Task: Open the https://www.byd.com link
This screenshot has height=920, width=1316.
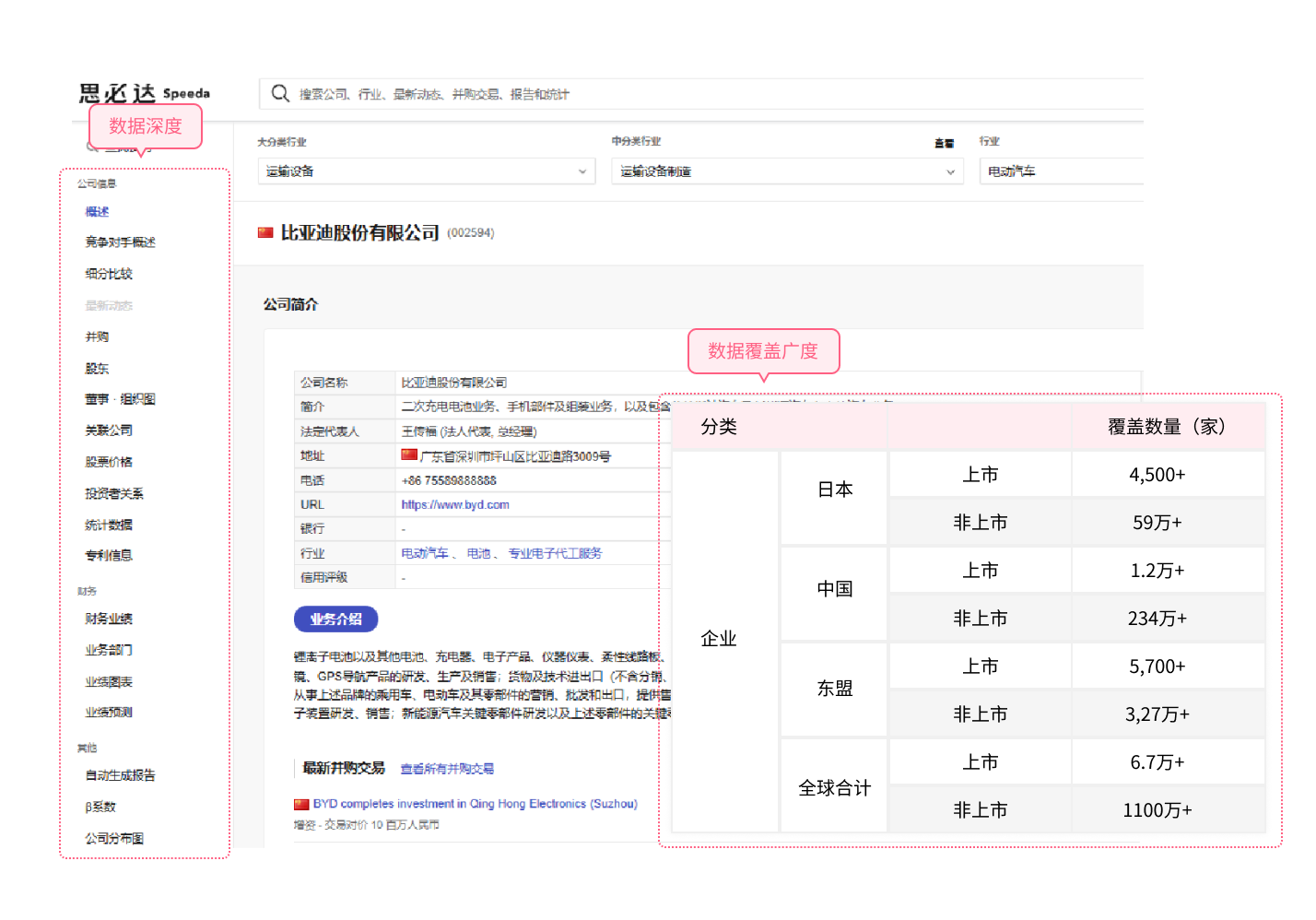Action: click(x=455, y=504)
